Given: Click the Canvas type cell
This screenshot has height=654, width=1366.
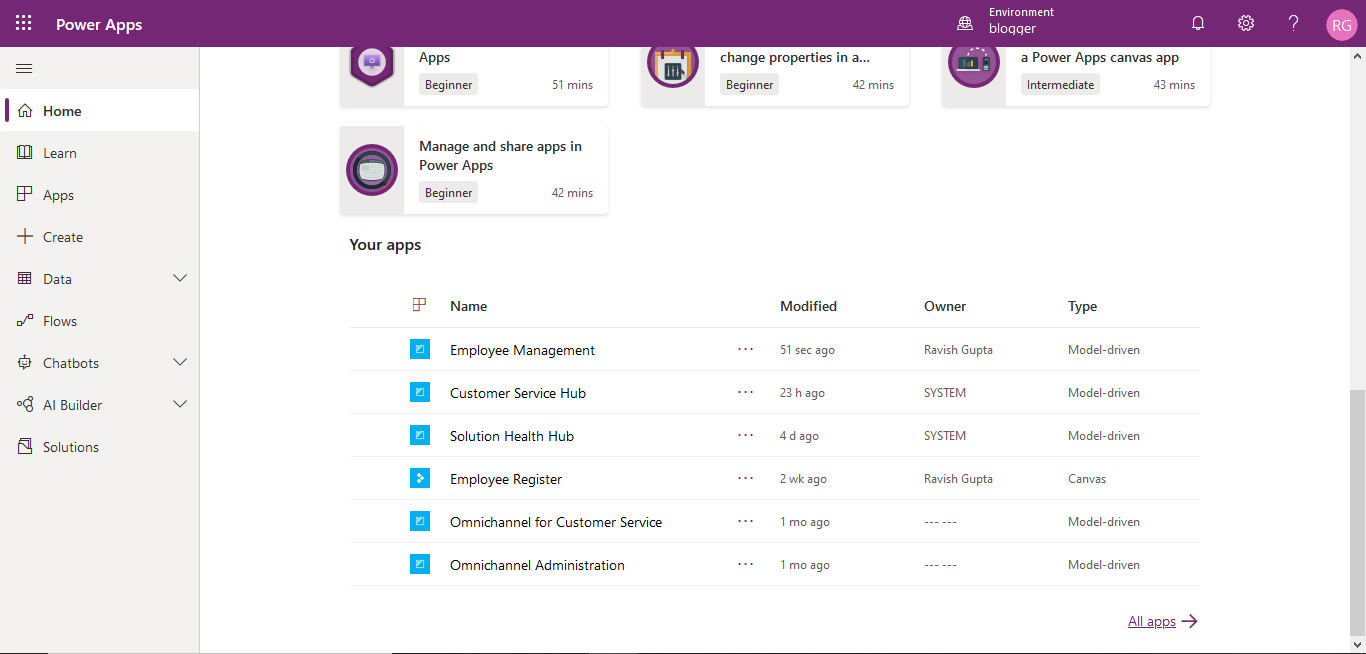Looking at the screenshot, I should (1087, 479).
